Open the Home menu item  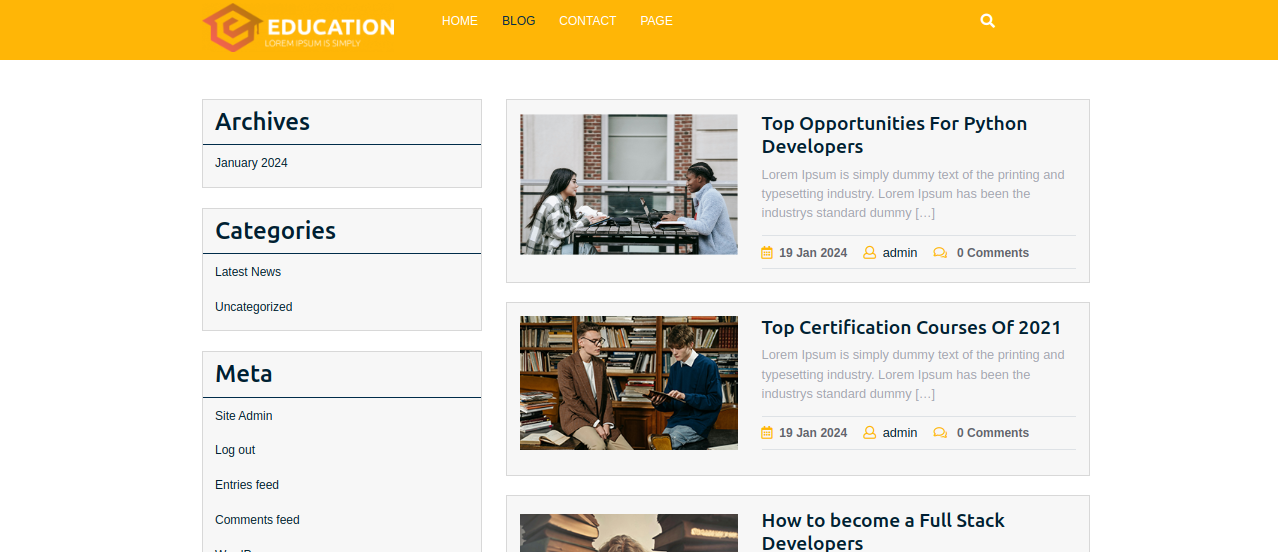point(460,21)
